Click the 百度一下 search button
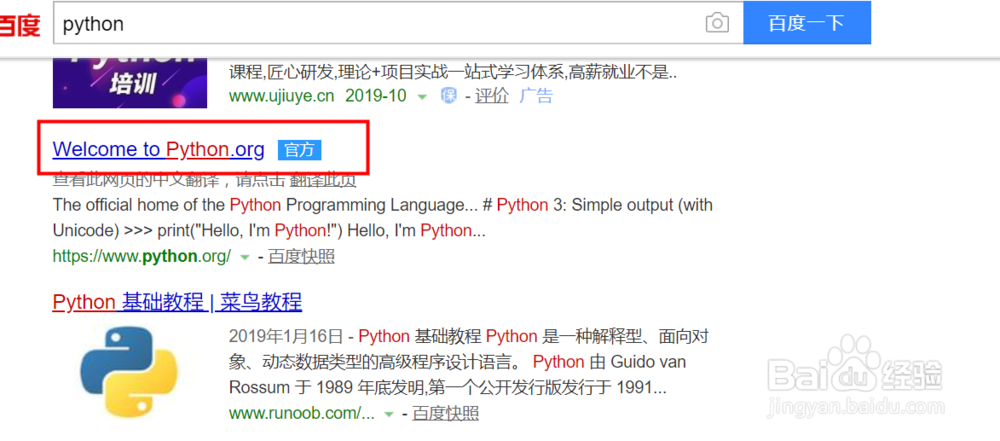Screen dimensions: 1000x441 point(807,23)
